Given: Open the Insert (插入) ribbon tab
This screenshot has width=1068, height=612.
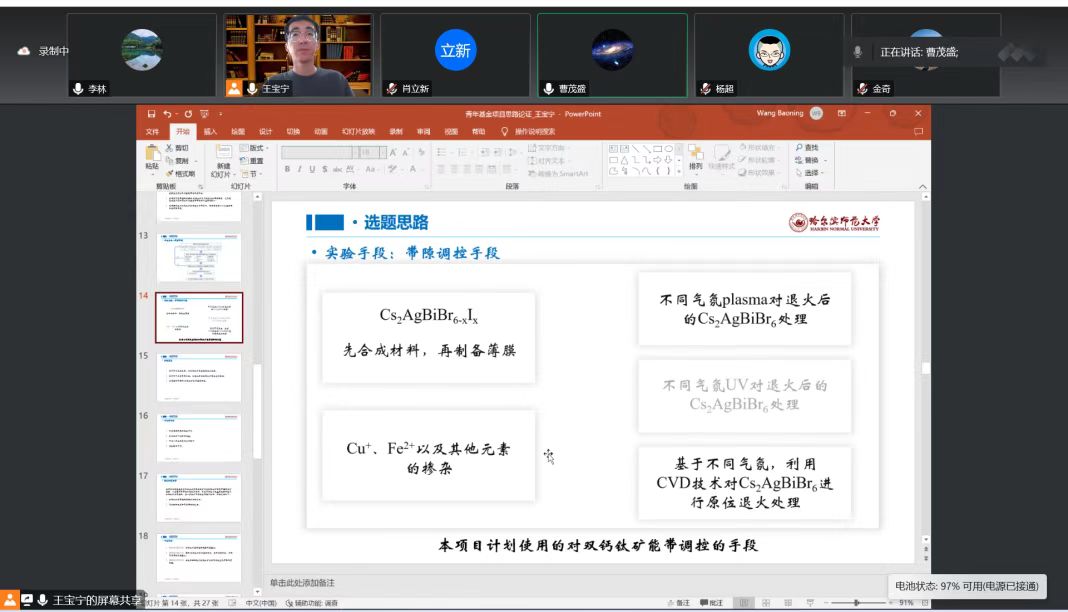Looking at the screenshot, I should click(x=210, y=131).
